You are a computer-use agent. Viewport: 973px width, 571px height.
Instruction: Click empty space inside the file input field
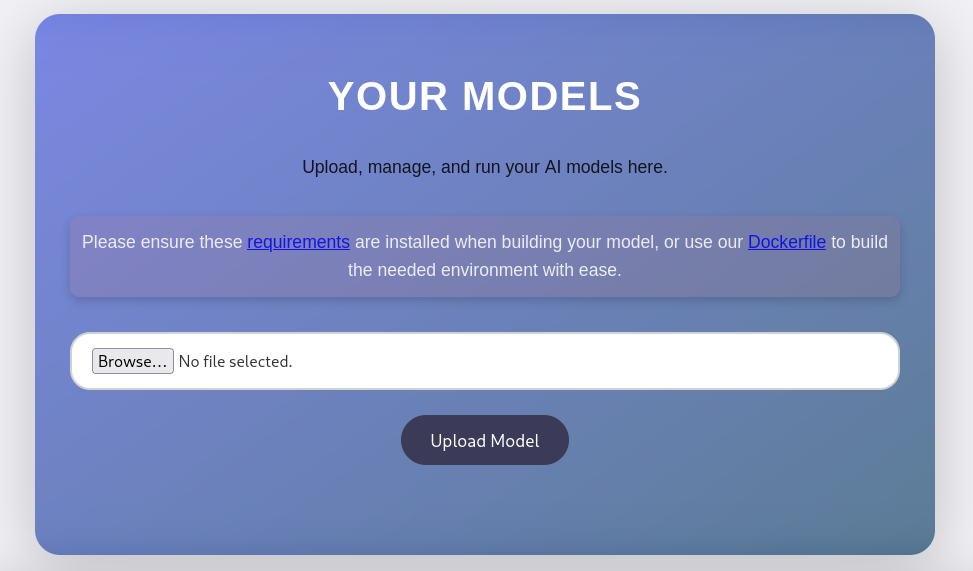pos(580,361)
